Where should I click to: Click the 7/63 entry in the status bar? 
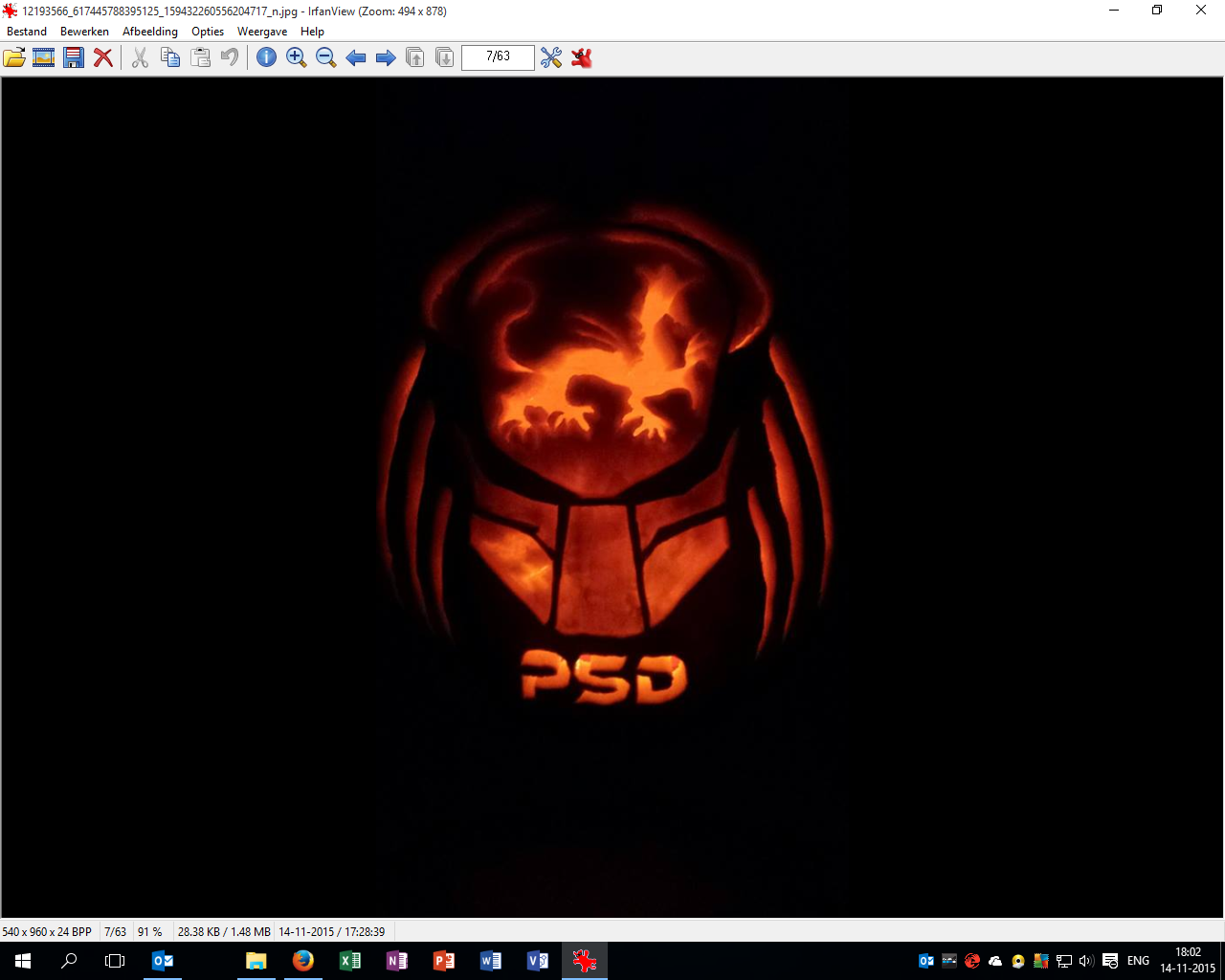115,931
